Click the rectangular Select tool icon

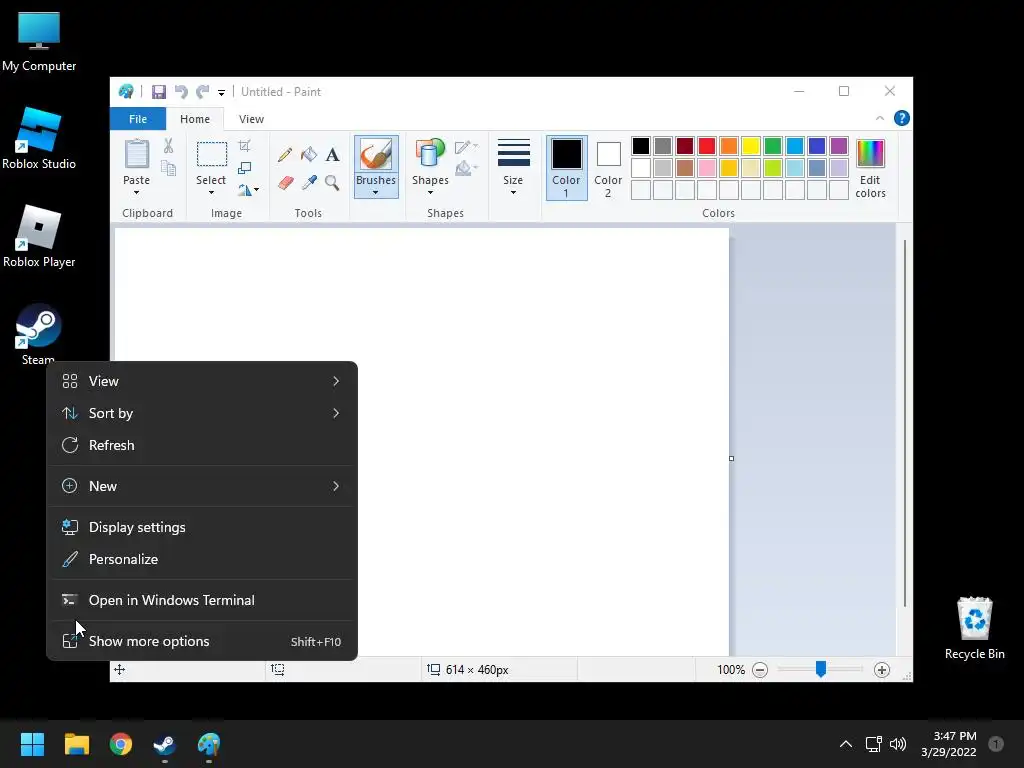(x=212, y=154)
